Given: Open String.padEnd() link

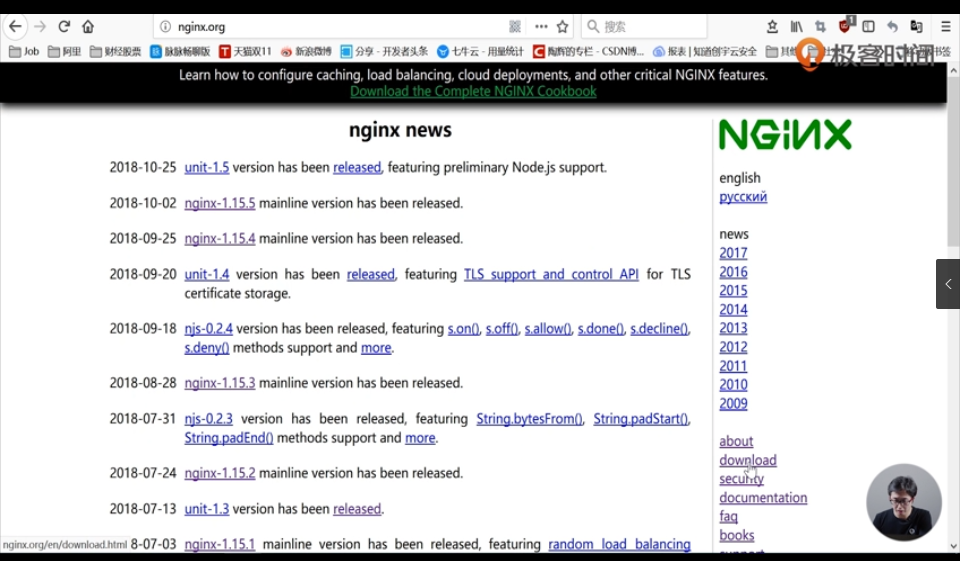Looking at the screenshot, I should point(229,437).
